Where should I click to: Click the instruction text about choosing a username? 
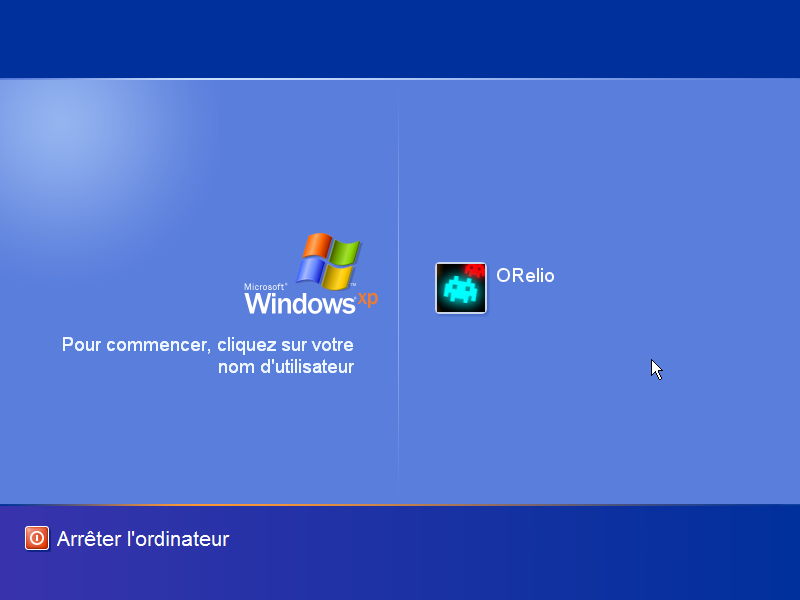click(207, 356)
